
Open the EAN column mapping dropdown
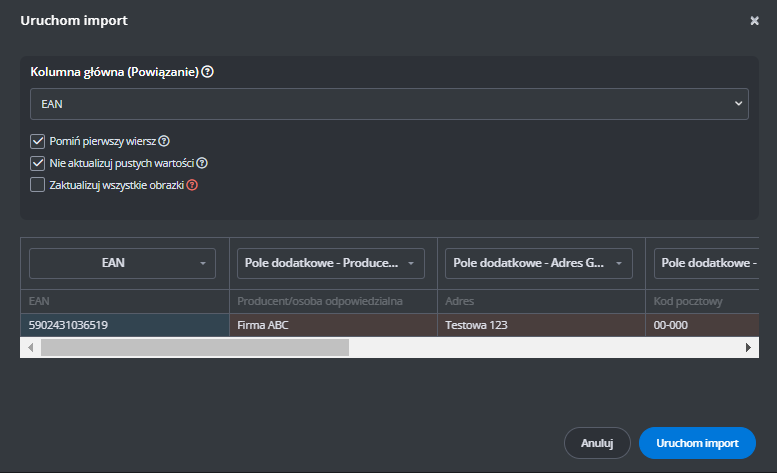tap(124, 263)
